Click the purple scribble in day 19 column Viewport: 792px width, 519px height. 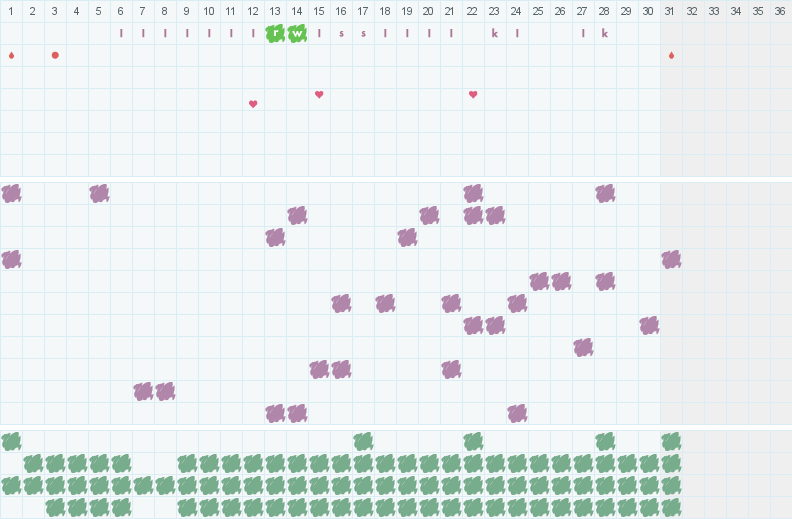[407, 237]
